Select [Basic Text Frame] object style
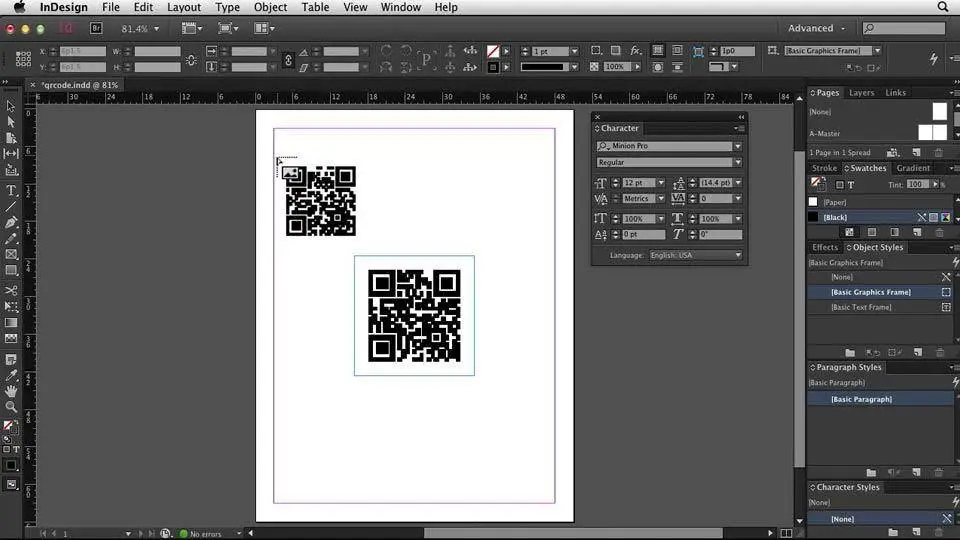The height and width of the screenshot is (540, 960). 880,307
